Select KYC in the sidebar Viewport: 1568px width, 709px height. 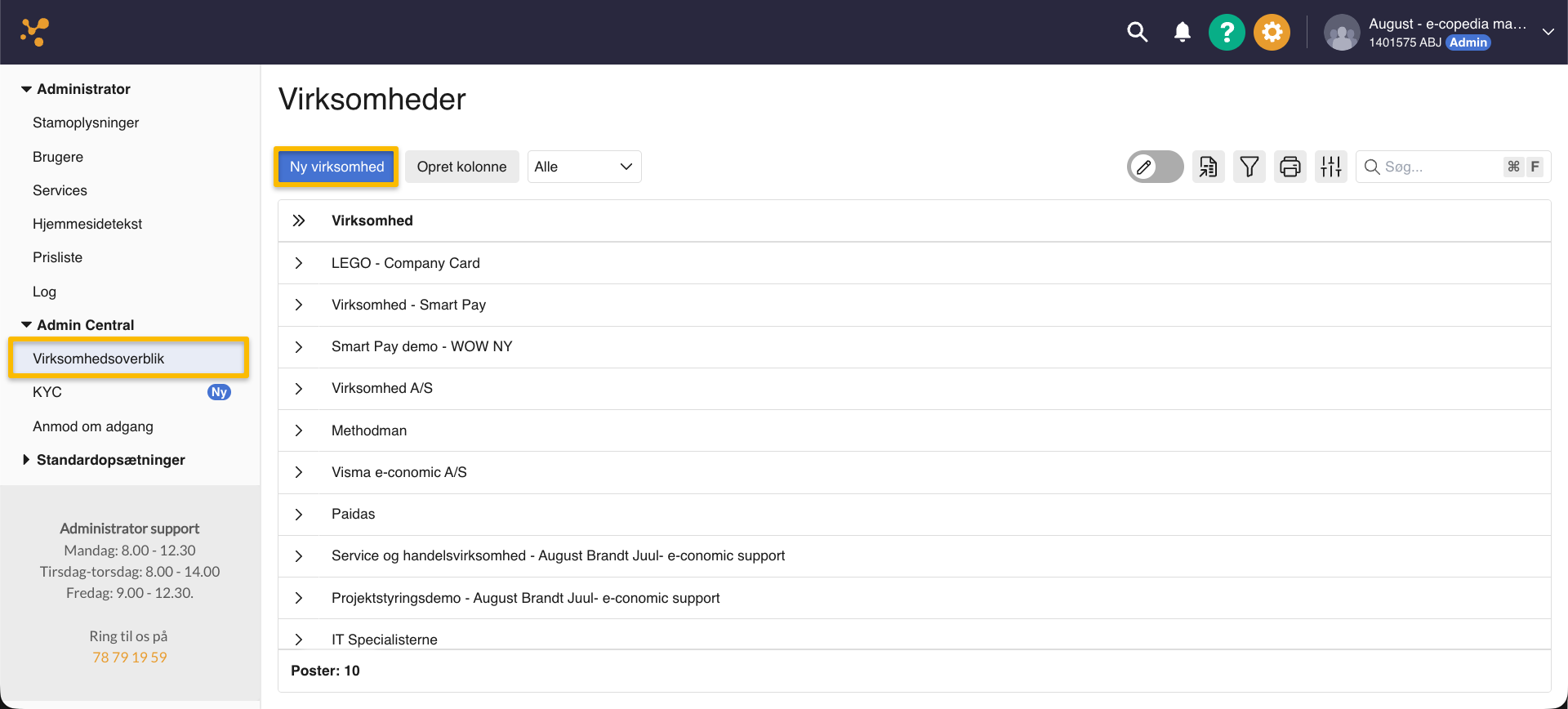(47, 392)
